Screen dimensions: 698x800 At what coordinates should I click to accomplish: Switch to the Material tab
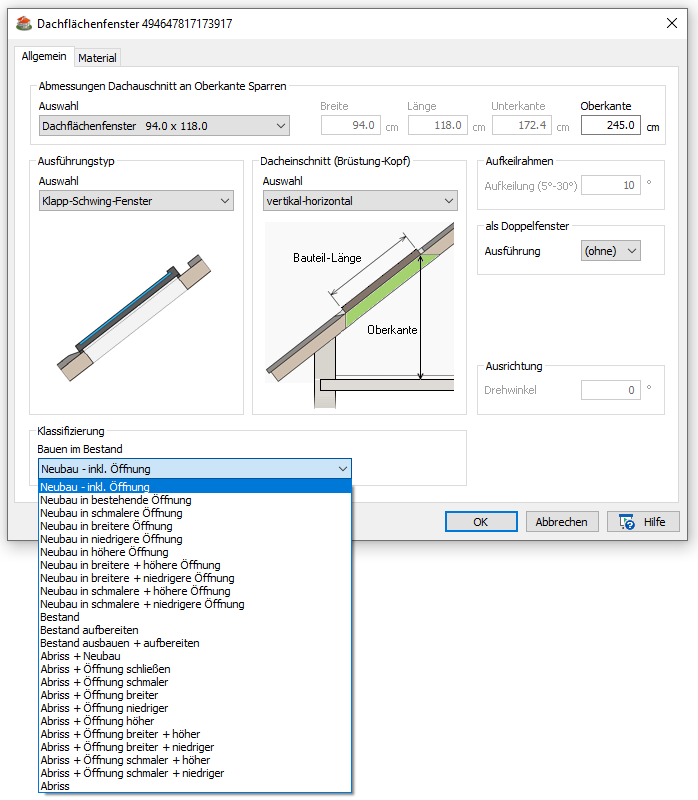tap(98, 58)
